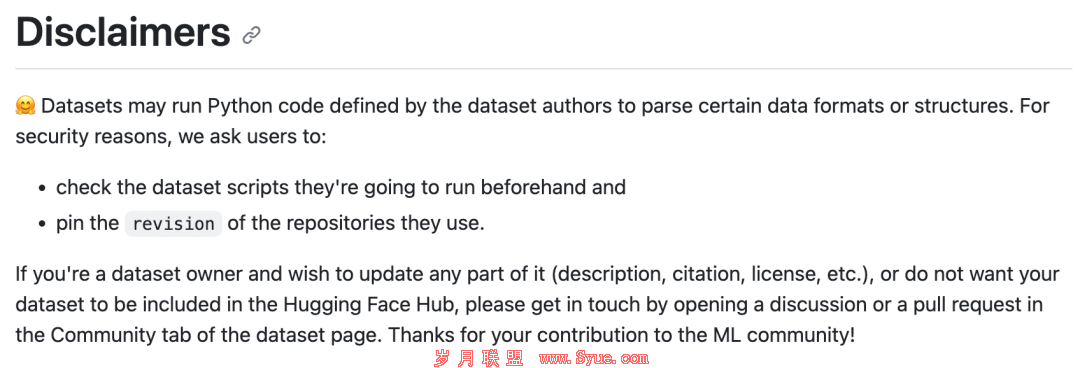Viewport: 1080px width, 368px height.
Task: Click the hugging face emoji icon
Action: (25, 108)
